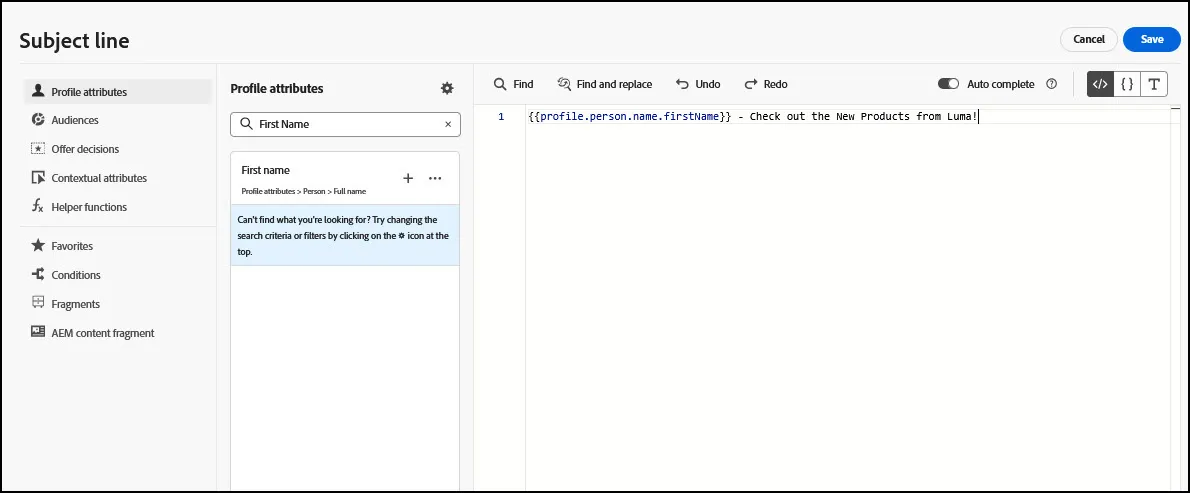Click the Profile attributes person icon
This screenshot has height=493, width=1190.
pos(38,92)
